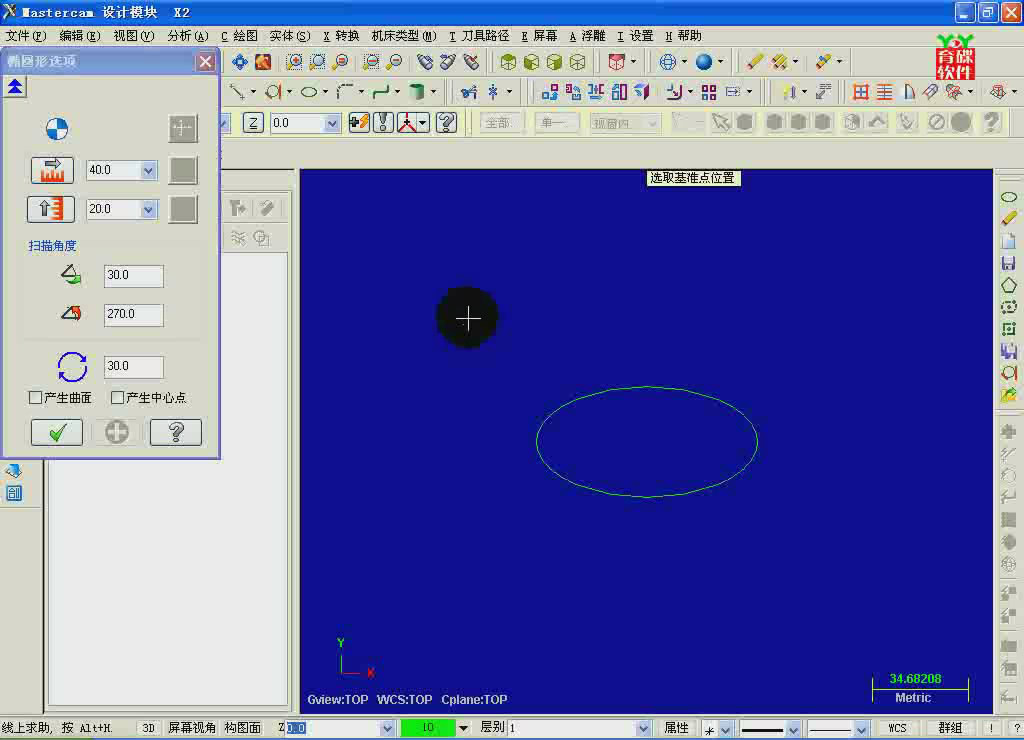Viewport: 1024px width, 740px height.
Task: Select the fillet corner tool
Action: [345, 92]
